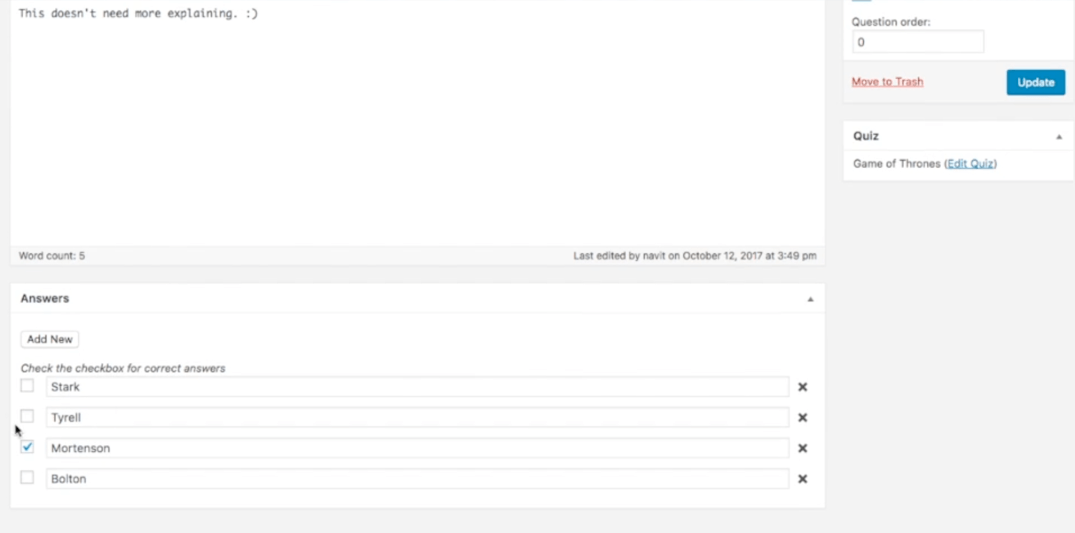This screenshot has height=533, width=1075.
Task: Add a new answer with Add New
Action: click(50, 339)
